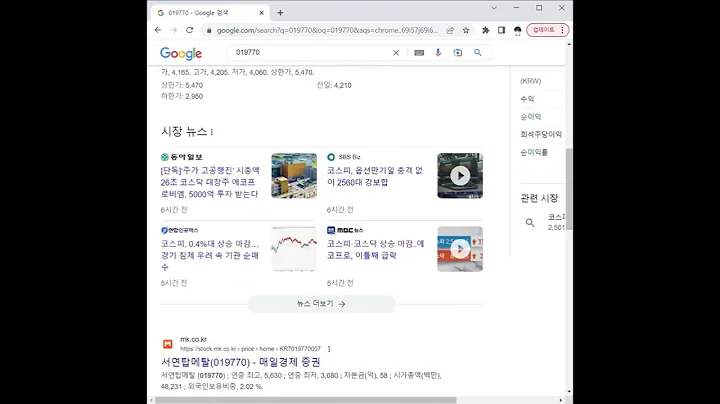Click the scroll down arrow of page scrollbar
Image resolution: width=720 pixels, height=404 pixels.
tap(569, 392)
